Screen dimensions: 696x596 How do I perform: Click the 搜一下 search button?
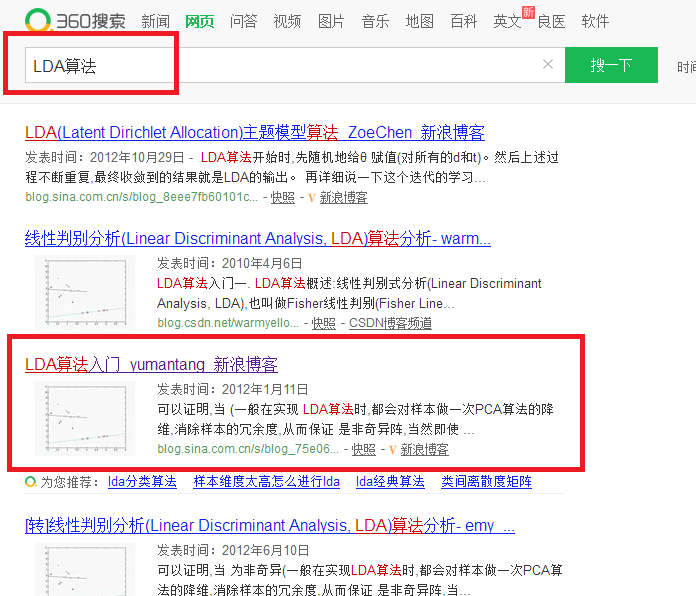point(611,65)
